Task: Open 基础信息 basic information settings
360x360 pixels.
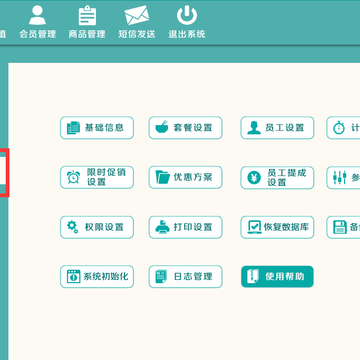Action: (x=97, y=128)
